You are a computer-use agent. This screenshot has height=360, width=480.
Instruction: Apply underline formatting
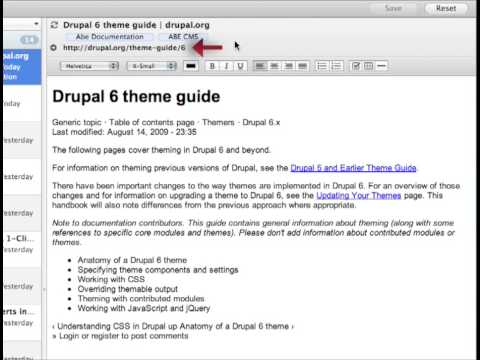pyautogui.click(x=240, y=66)
